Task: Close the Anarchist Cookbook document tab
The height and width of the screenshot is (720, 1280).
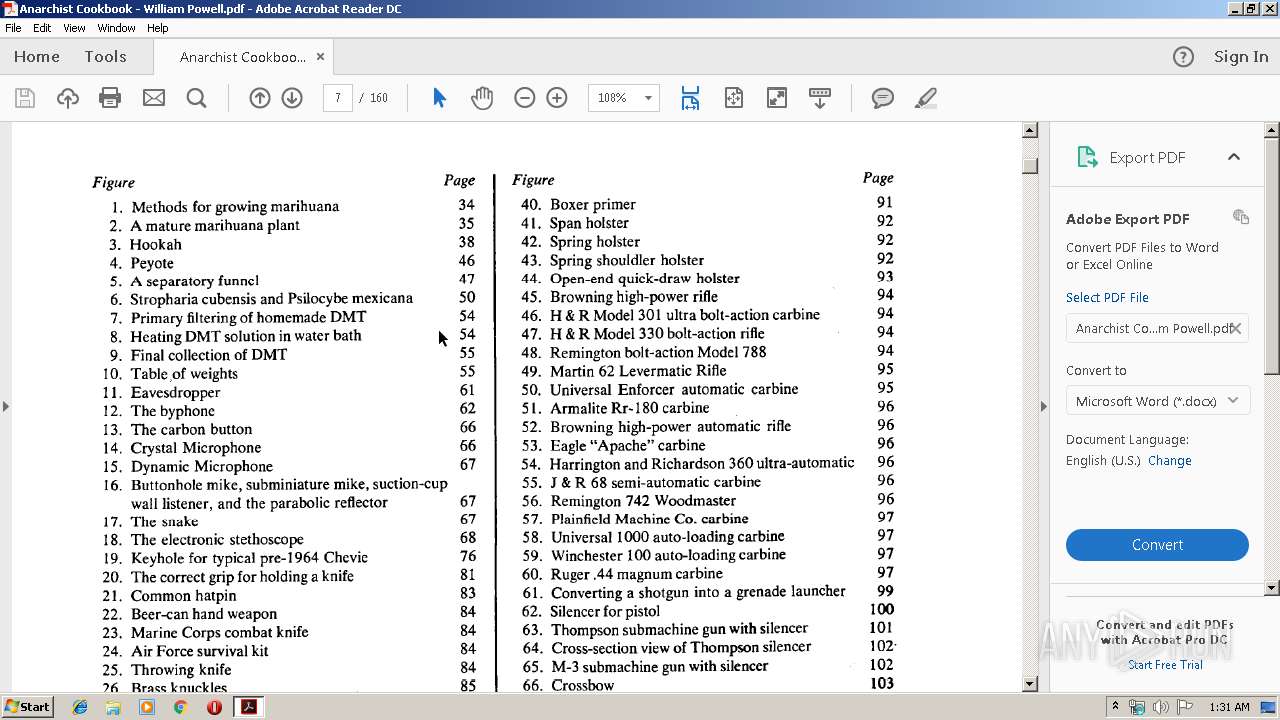Action: pyautogui.click(x=320, y=57)
